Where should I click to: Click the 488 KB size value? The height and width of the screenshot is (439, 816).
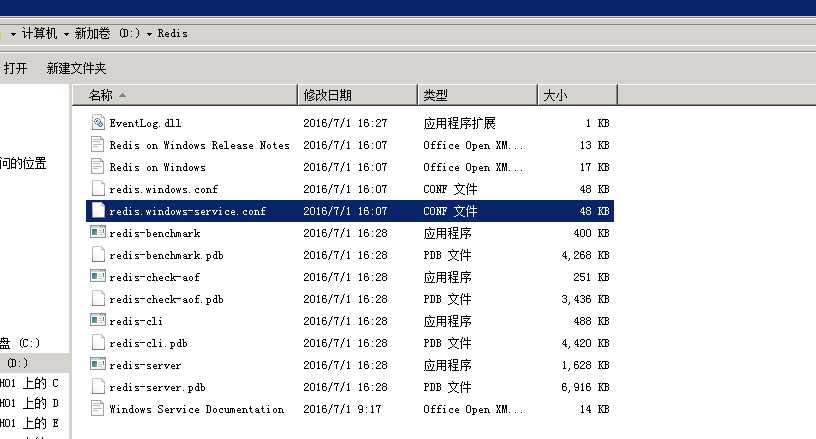(x=591, y=321)
